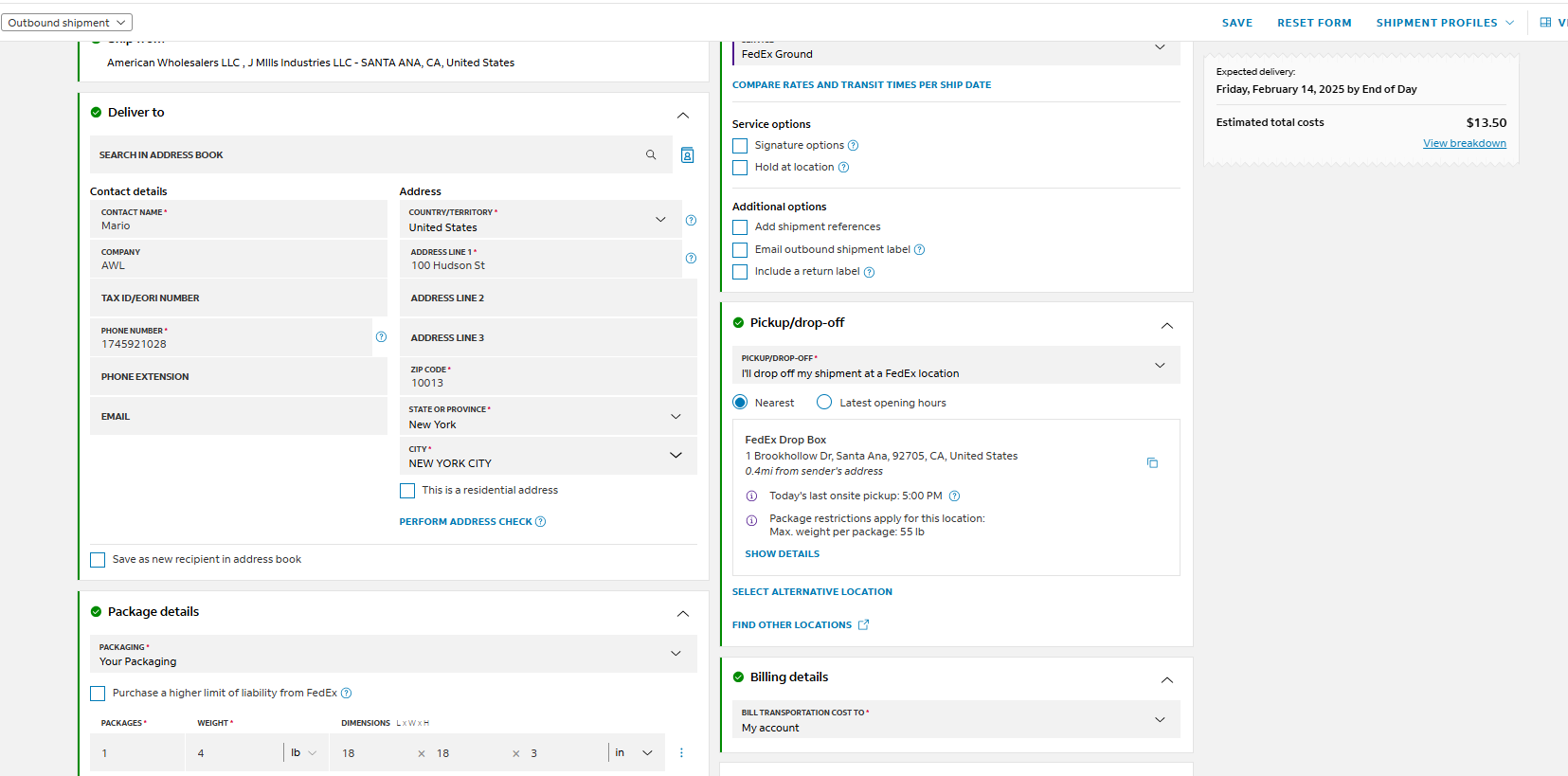Image resolution: width=1568 pixels, height=776 pixels.
Task: Select Latest opening hours radio option
Action: pyautogui.click(x=824, y=403)
